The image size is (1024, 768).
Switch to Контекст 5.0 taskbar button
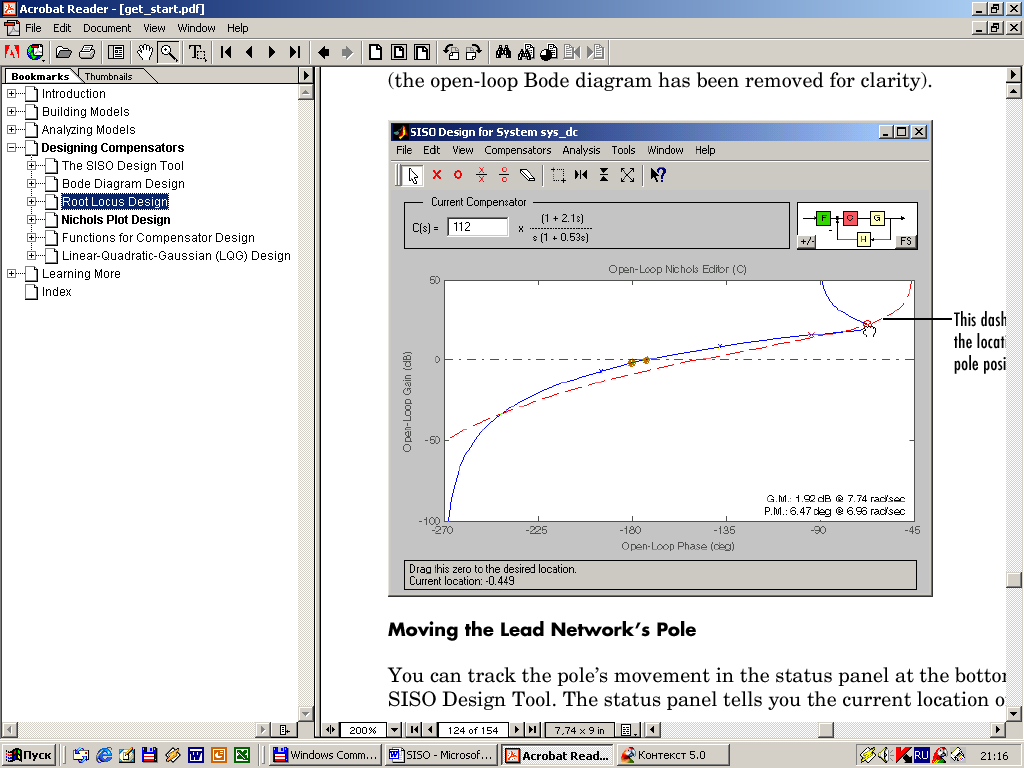point(672,755)
